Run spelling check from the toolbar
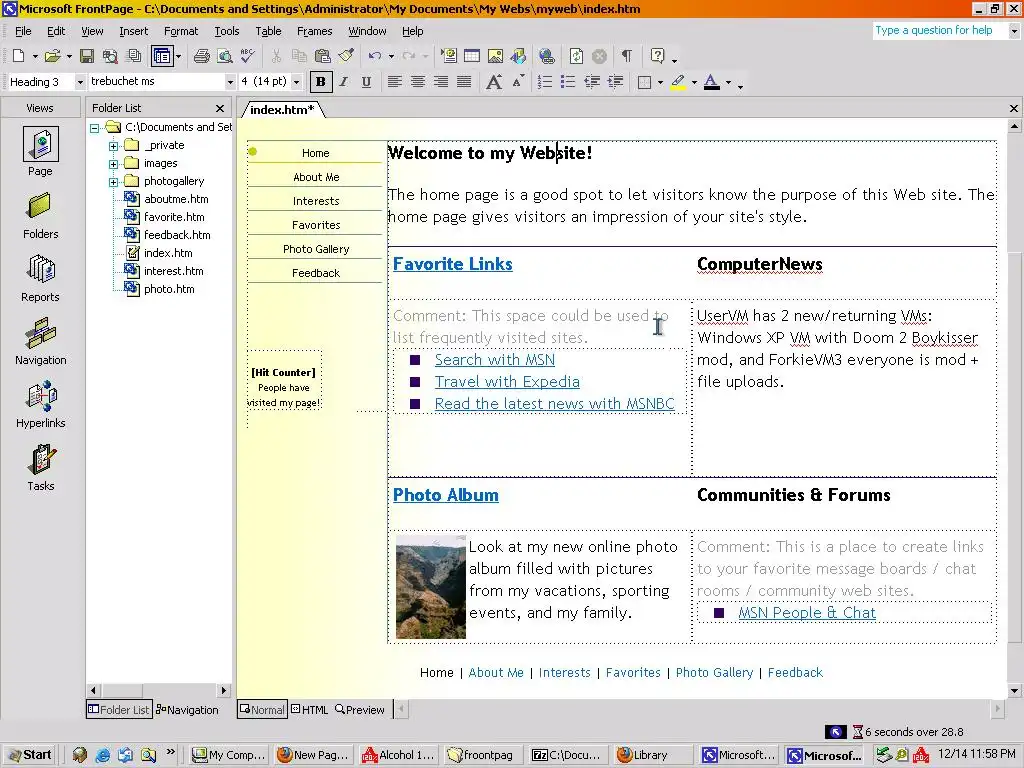This screenshot has width=1024, height=768. 248,56
